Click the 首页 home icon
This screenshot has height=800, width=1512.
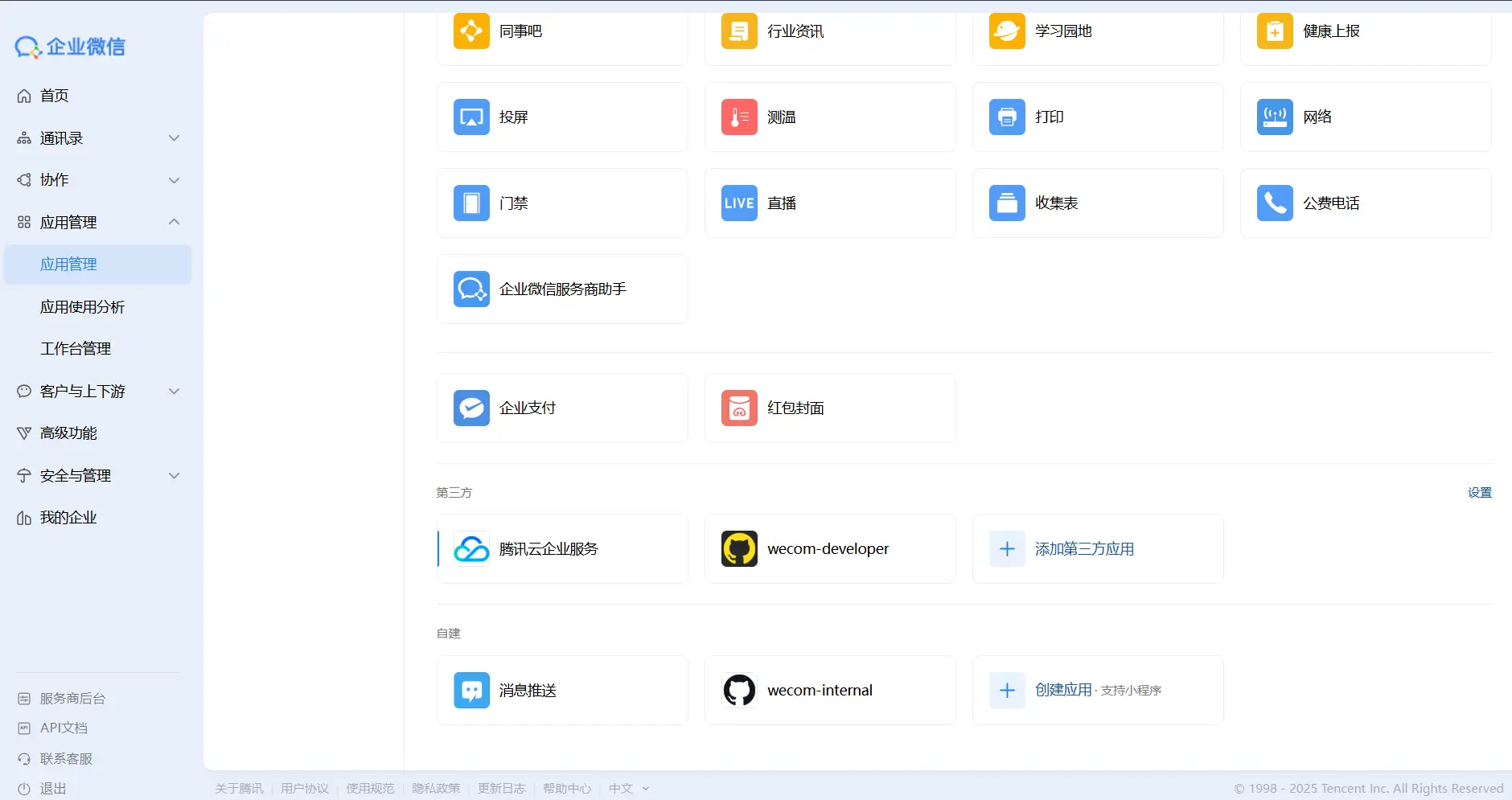point(24,96)
